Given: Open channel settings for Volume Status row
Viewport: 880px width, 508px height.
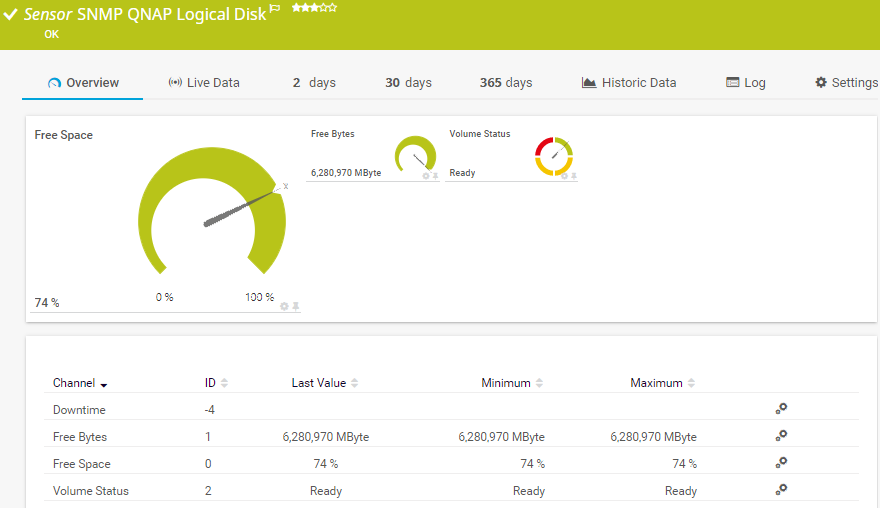Looking at the screenshot, I should click(781, 490).
